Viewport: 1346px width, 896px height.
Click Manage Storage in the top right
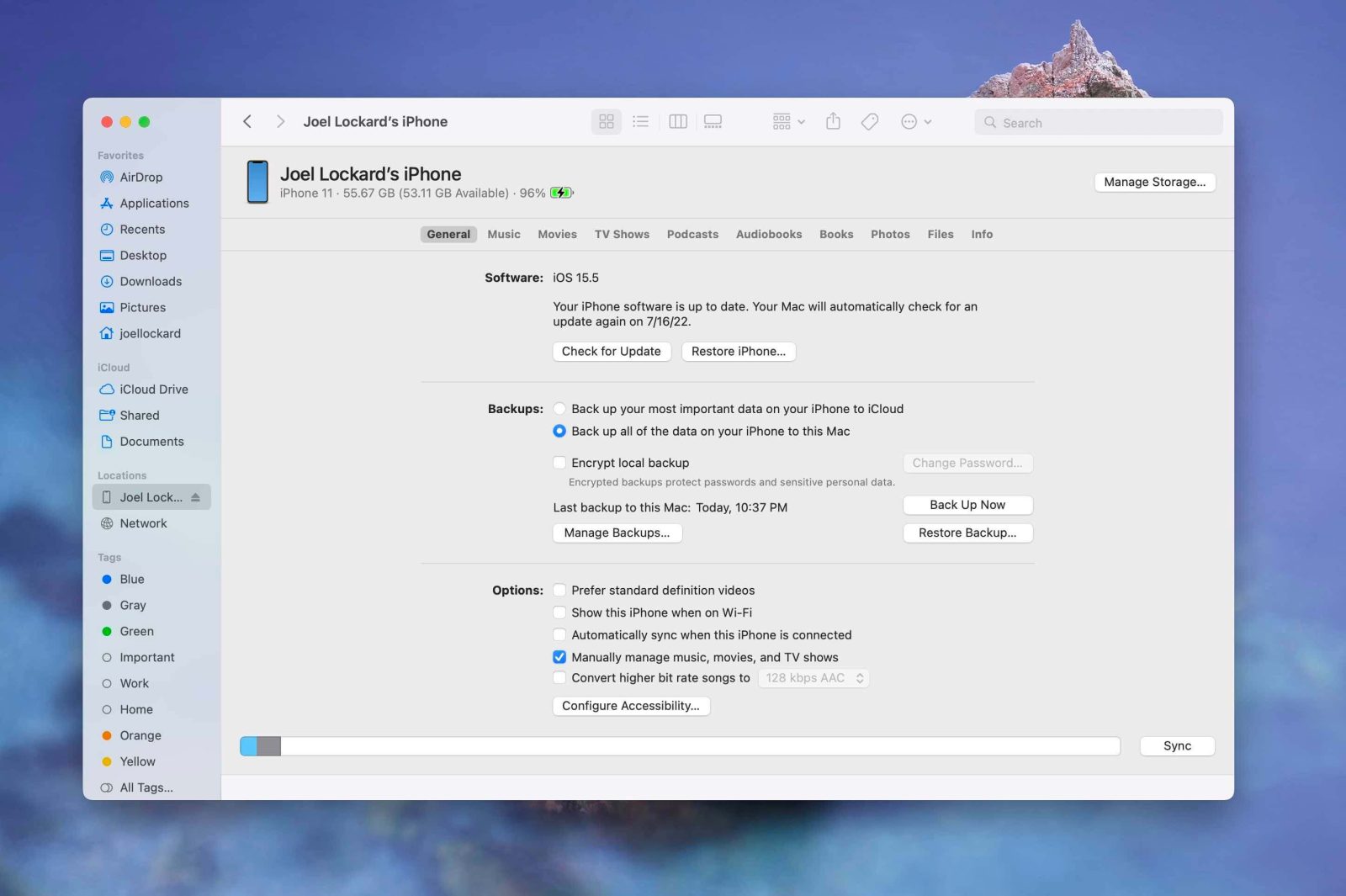coord(1154,182)
